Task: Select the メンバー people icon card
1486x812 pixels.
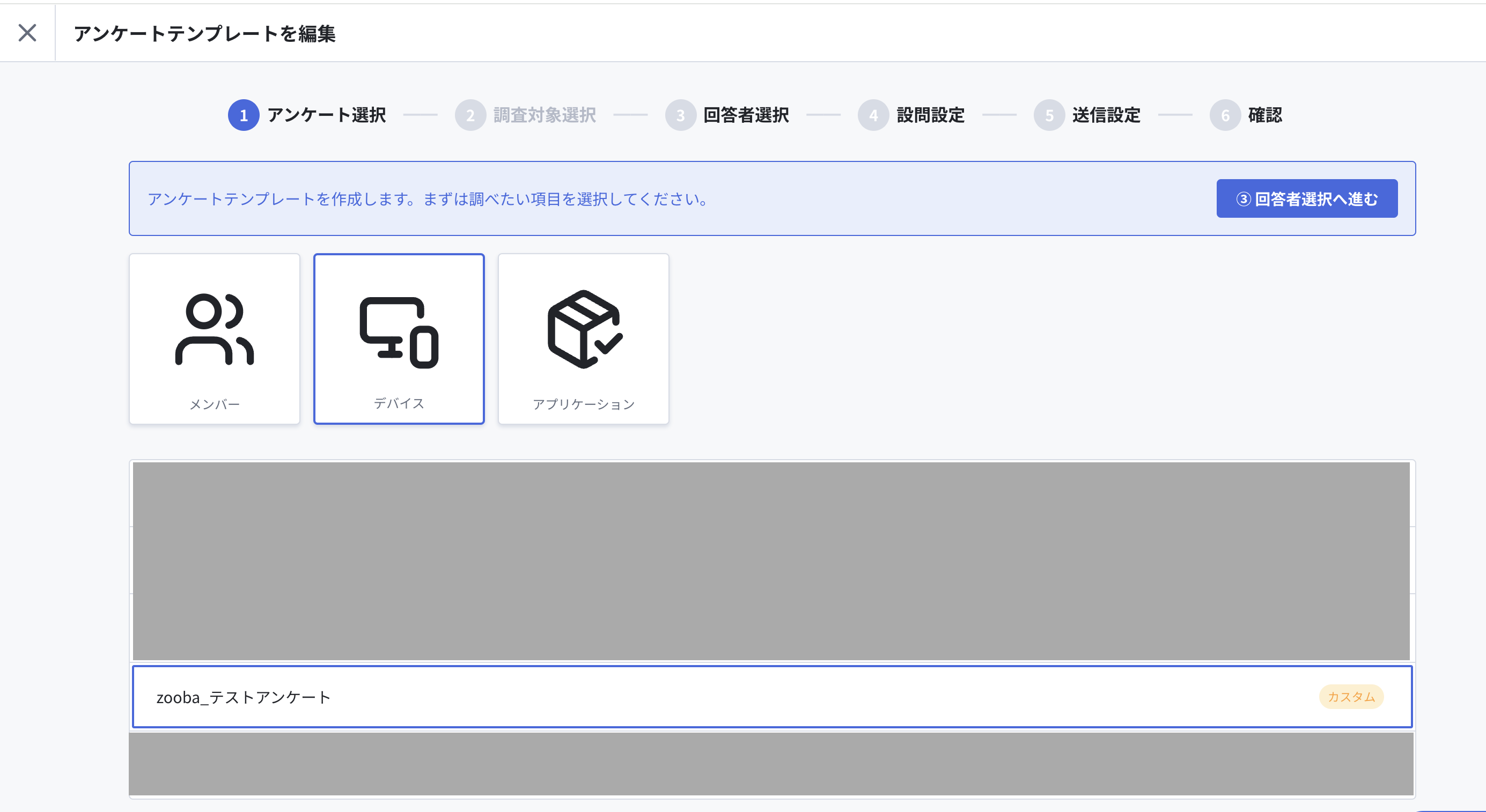Action: point(215,339)
